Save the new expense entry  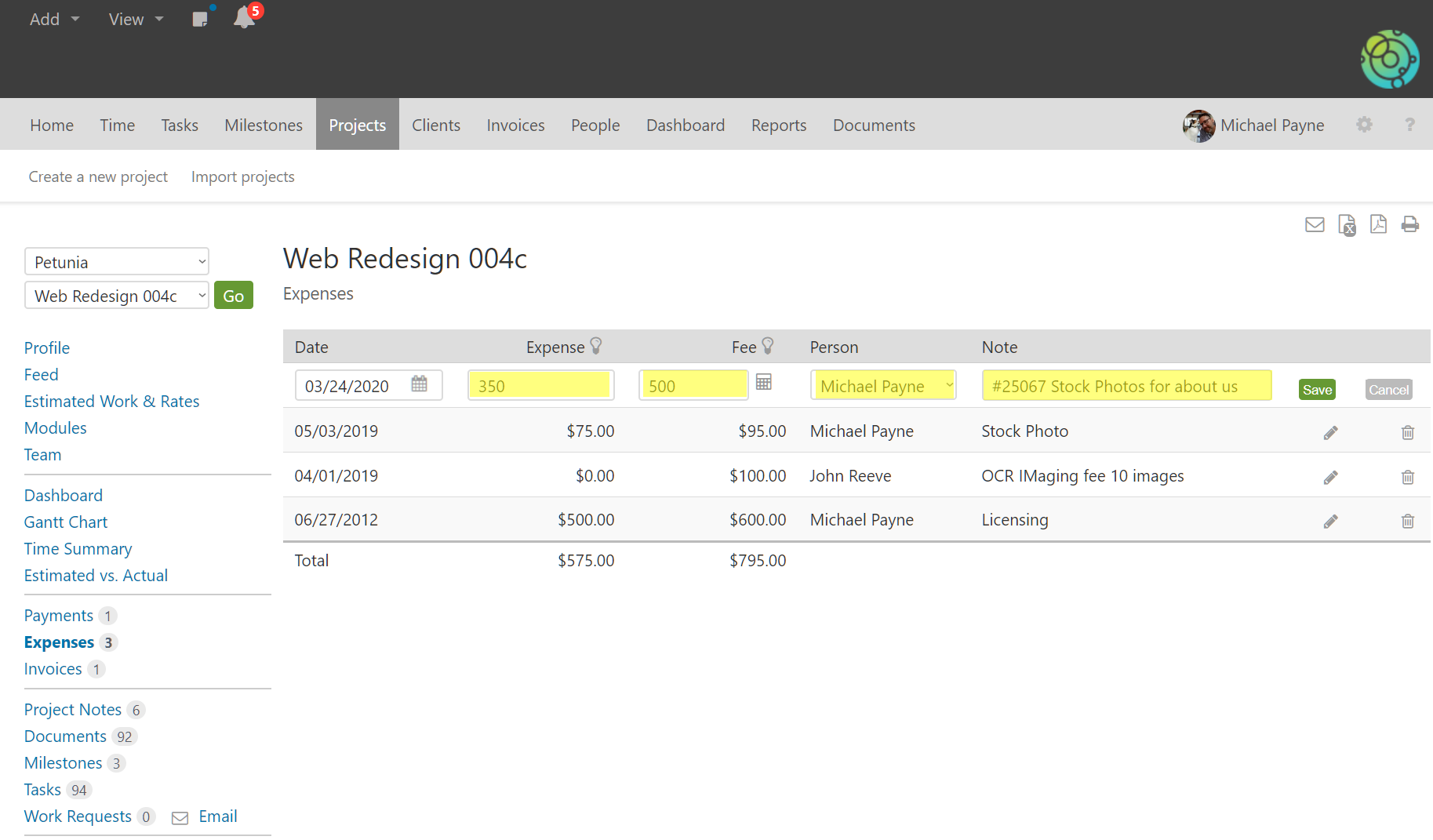point(1317,390)
